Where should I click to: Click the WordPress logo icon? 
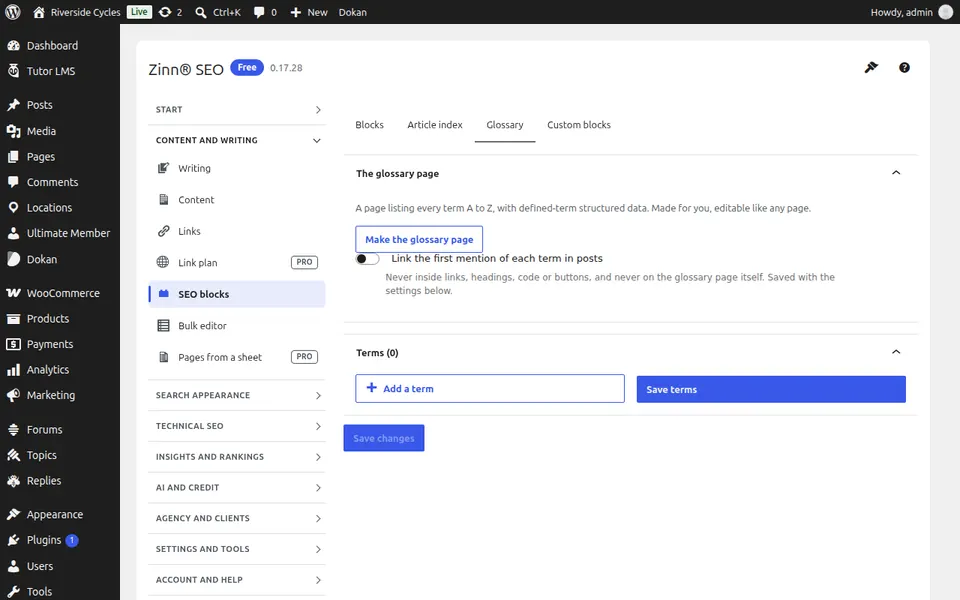point(13,12)
